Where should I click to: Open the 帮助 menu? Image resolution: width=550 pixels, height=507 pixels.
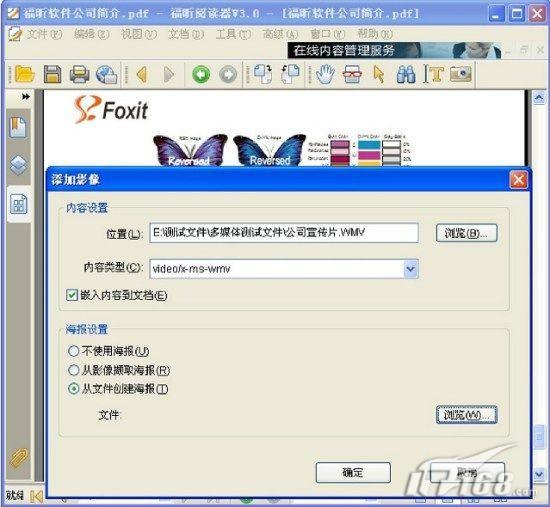(375, 34)
